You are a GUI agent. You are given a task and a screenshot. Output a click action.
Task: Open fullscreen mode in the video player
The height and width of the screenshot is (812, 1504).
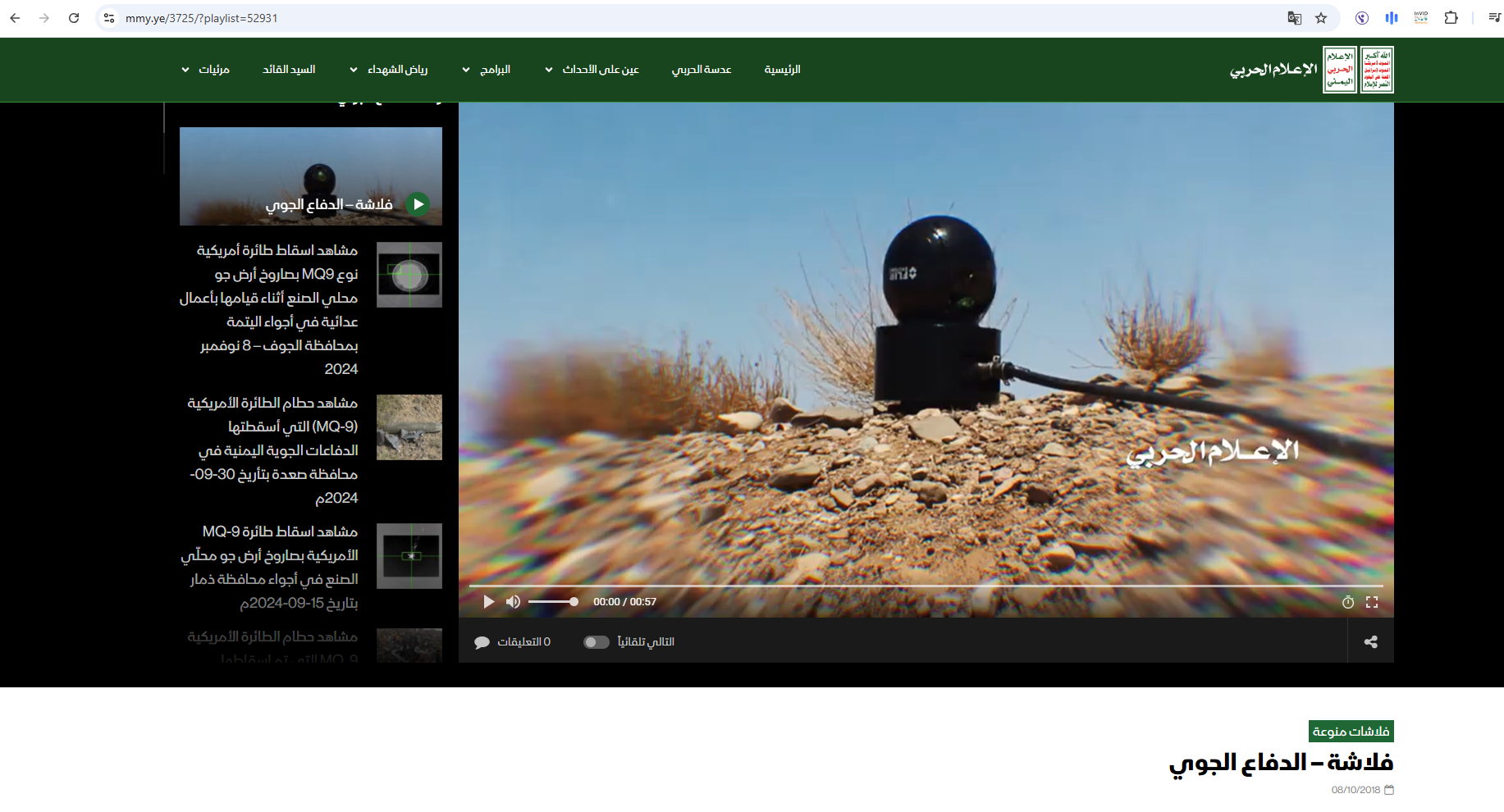click(x=1371, y=602)
